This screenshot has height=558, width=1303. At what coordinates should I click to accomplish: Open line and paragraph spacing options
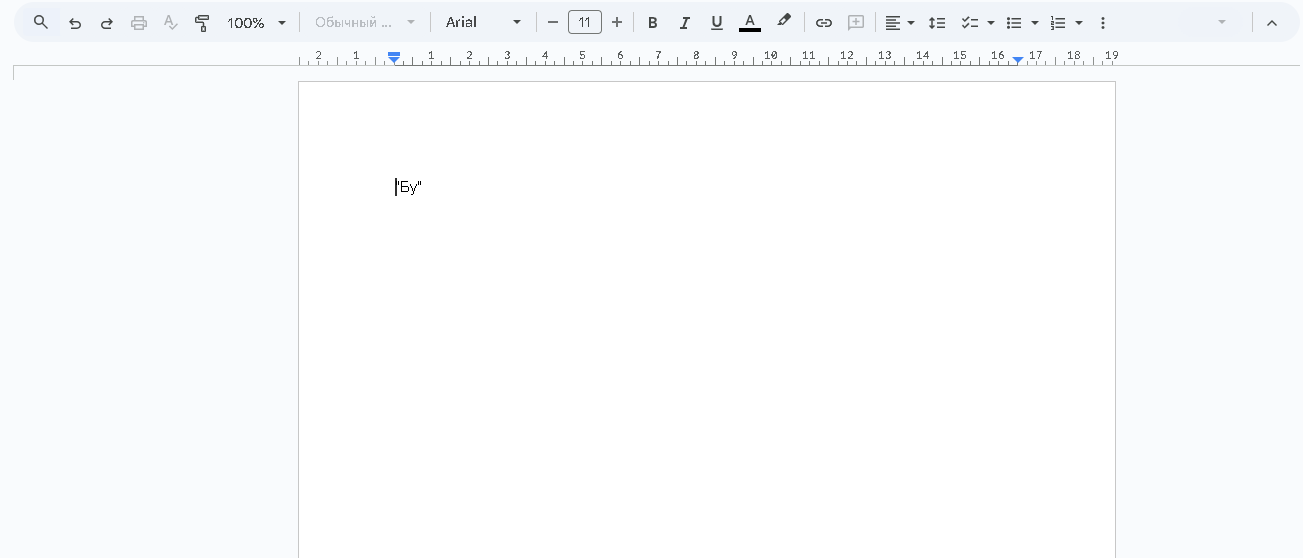(937, 22)
